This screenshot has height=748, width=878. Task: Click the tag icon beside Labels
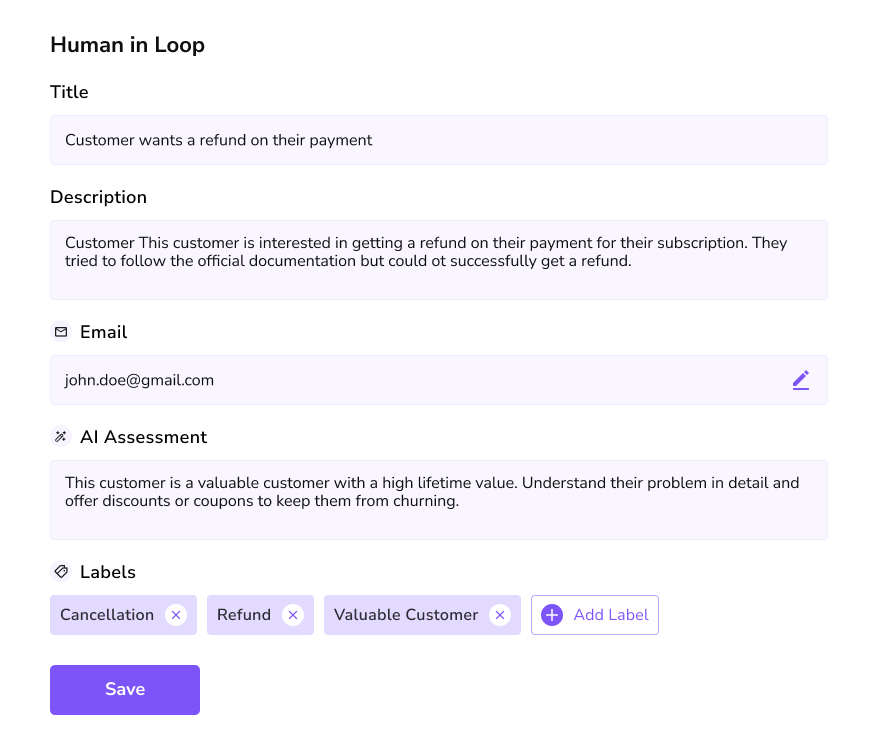coord(61,572)
